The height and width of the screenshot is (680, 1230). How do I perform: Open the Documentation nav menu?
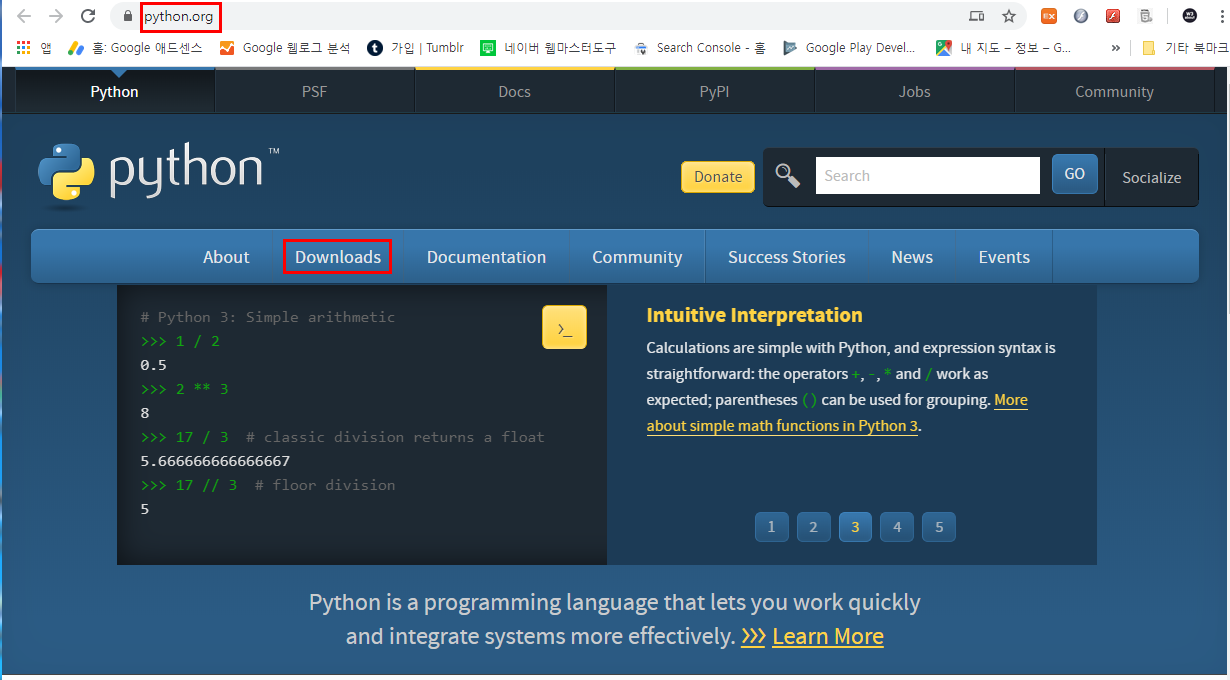(x=487, y=257)
